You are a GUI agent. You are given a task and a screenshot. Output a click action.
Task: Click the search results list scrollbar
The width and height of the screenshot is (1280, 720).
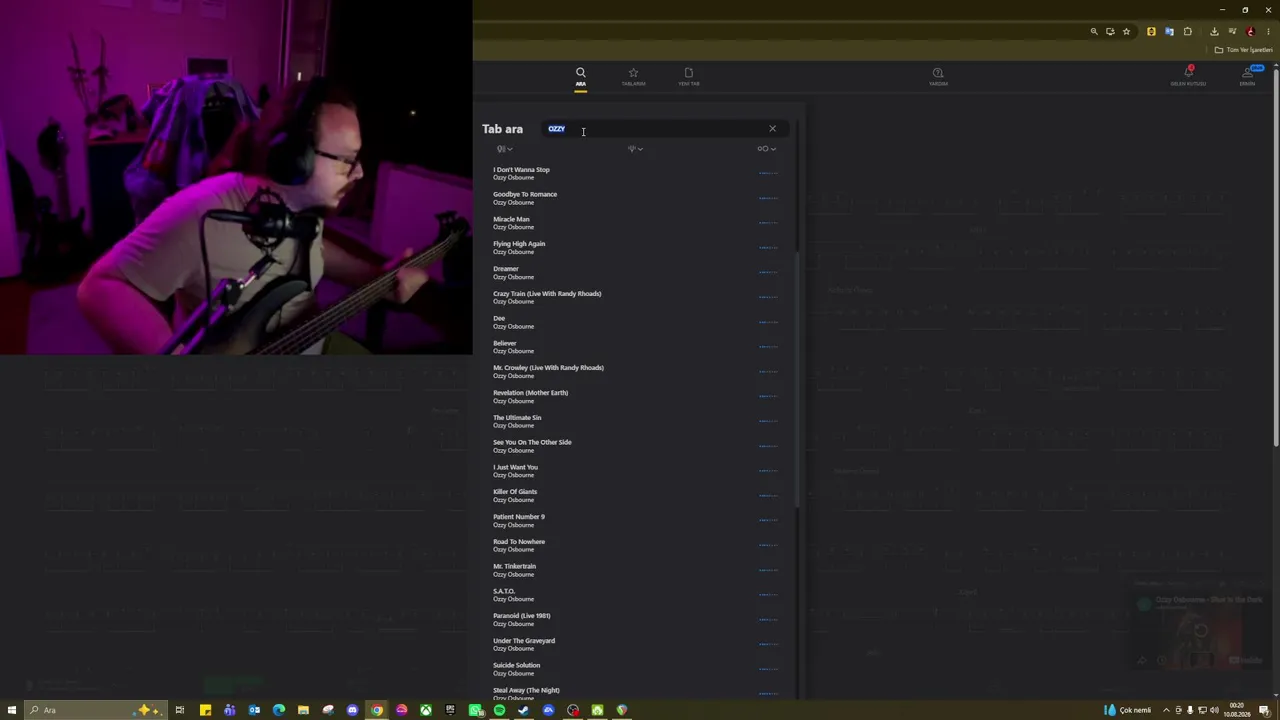[x=798, y=380]
